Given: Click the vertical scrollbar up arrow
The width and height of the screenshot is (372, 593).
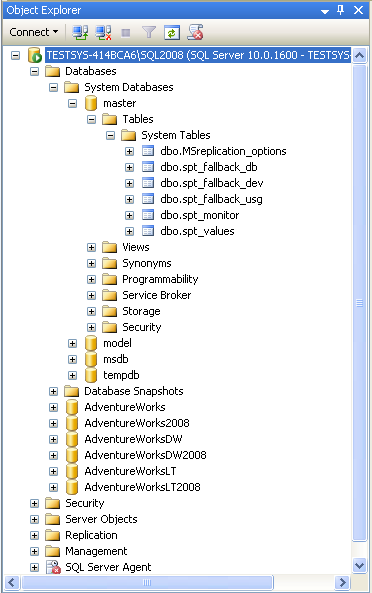Looking at the screenshot, I should (x=360, y=56).
